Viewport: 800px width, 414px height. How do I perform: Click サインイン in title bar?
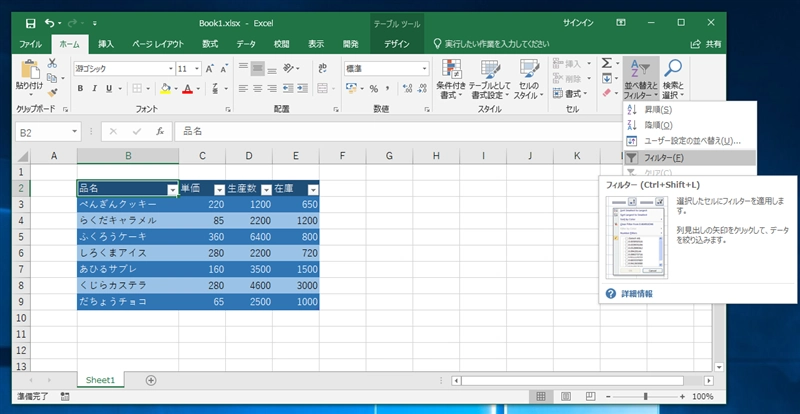point(578,23)
